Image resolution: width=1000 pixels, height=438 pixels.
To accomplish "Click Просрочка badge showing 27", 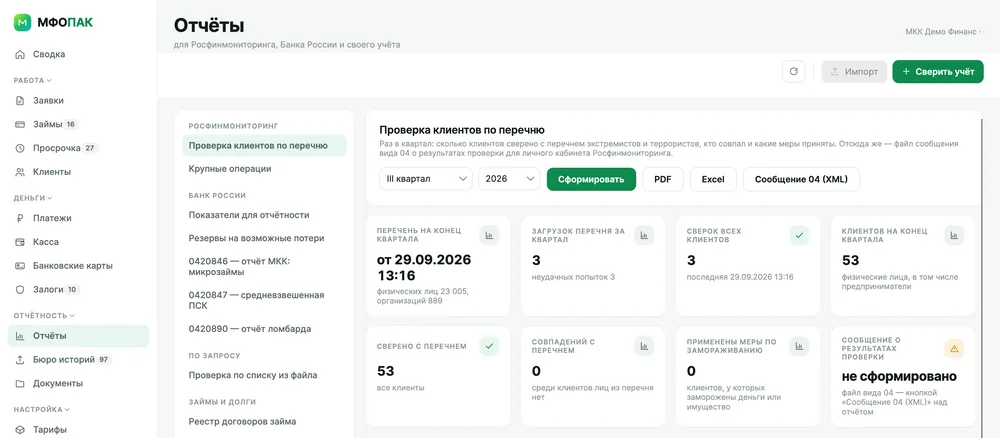I will (90, 149).
